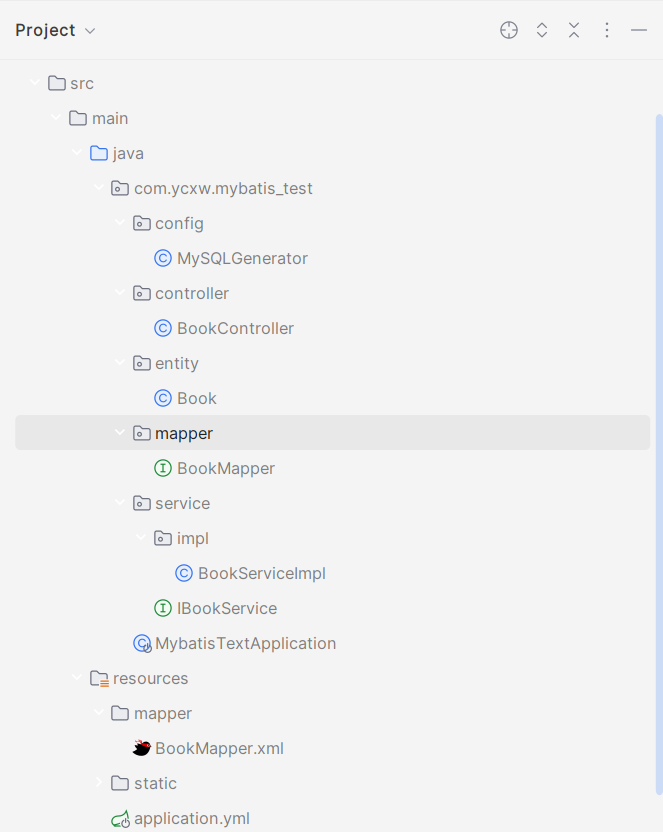Select the BookController class
The image size is (663, 832).
click(x=235, y=328)
